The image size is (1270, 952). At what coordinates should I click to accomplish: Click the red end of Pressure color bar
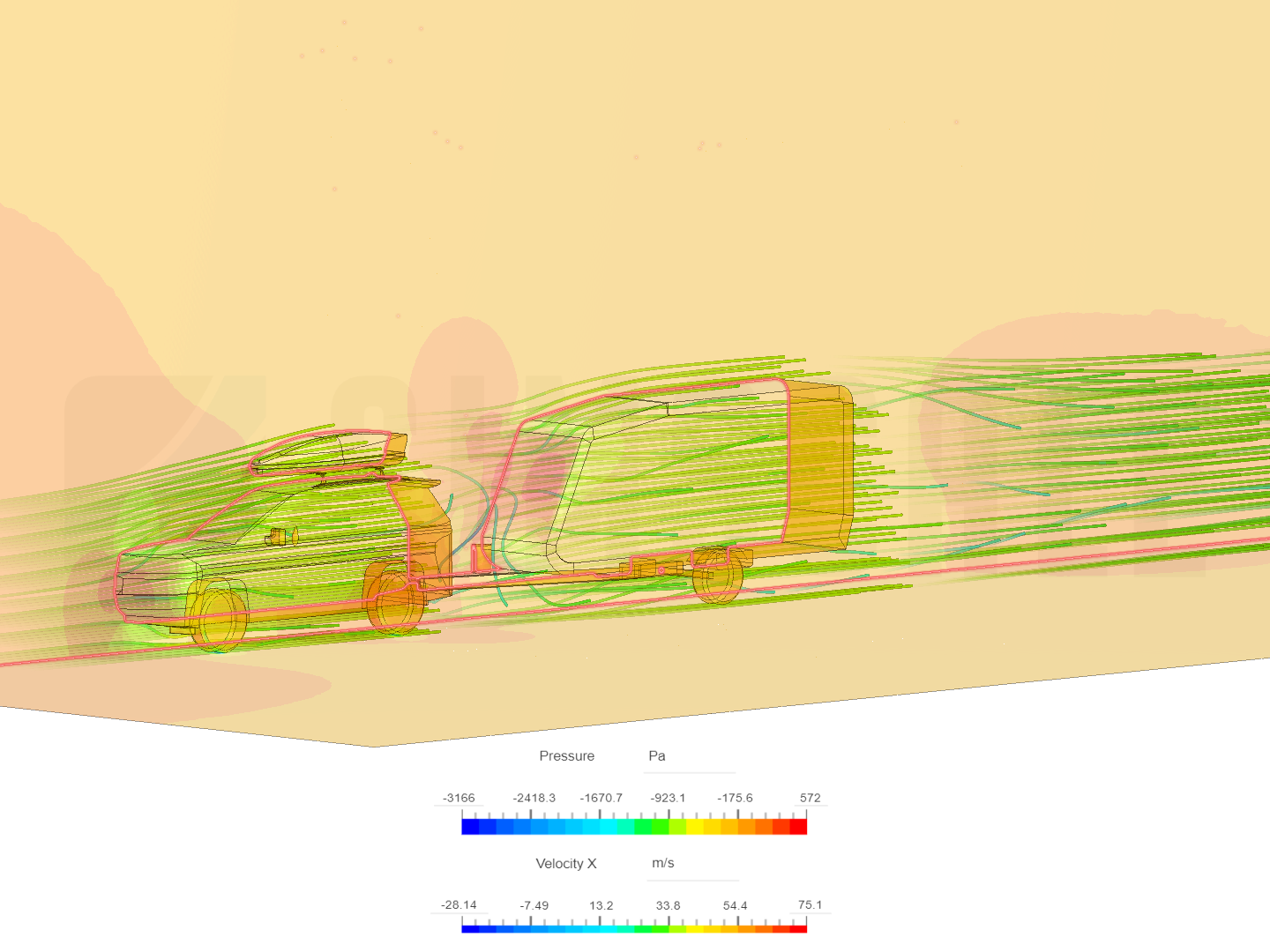click(798, 827)
